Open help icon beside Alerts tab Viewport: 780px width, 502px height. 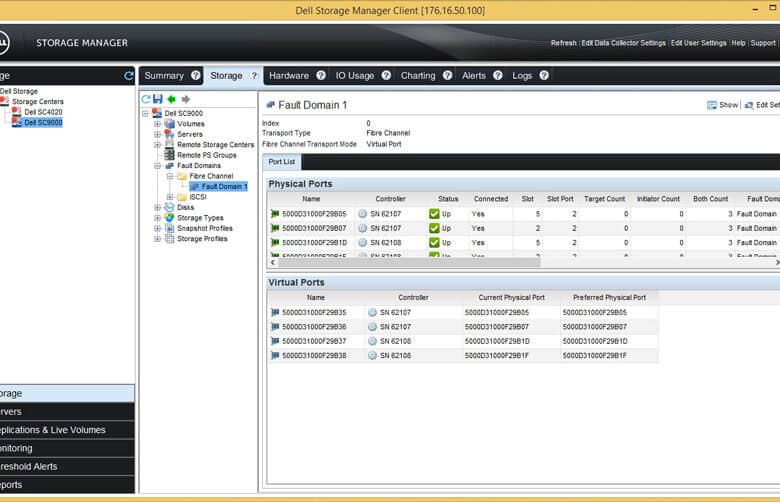pyautogui.click(x=498, y=75)
